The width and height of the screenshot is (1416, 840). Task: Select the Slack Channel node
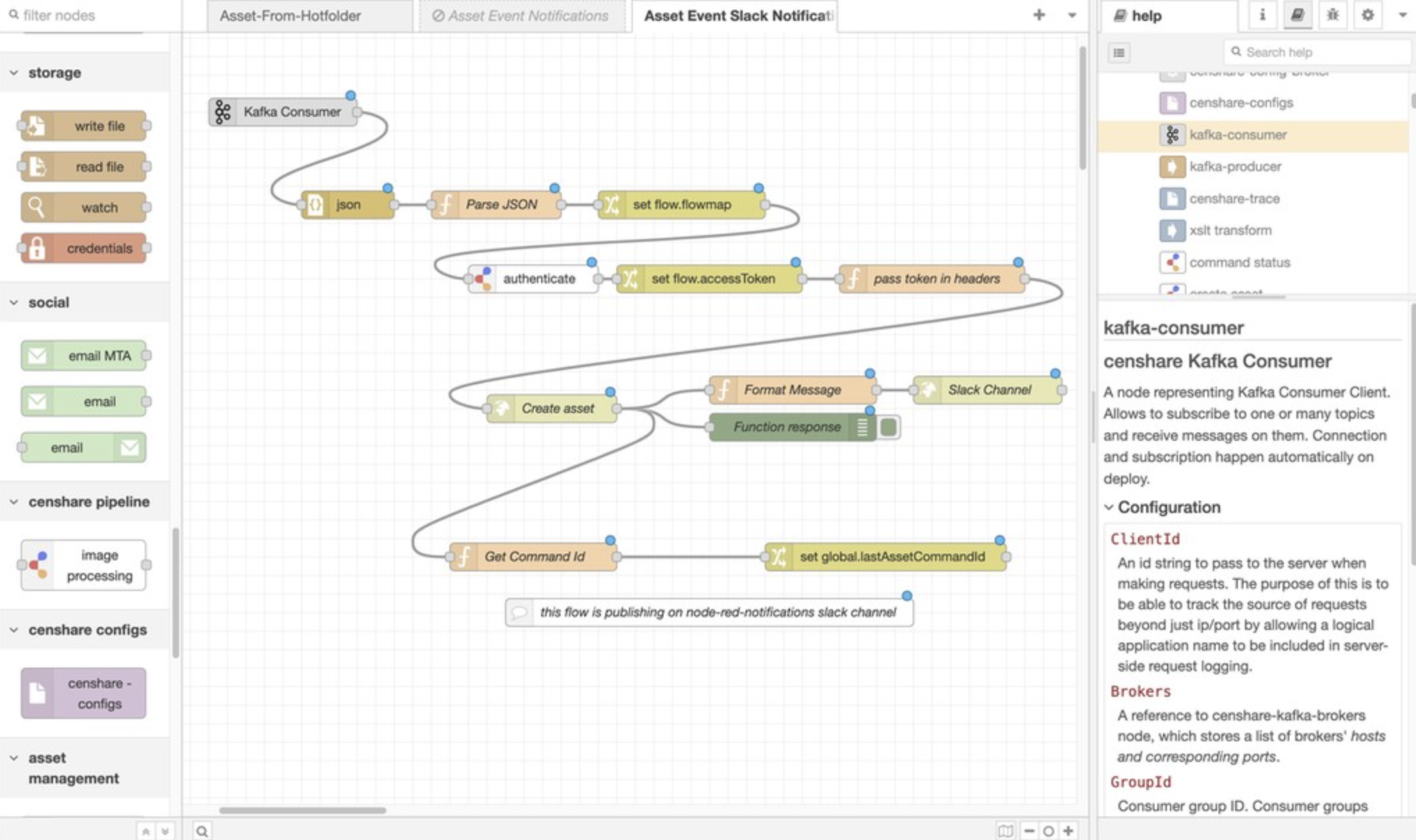coord(988,390)
